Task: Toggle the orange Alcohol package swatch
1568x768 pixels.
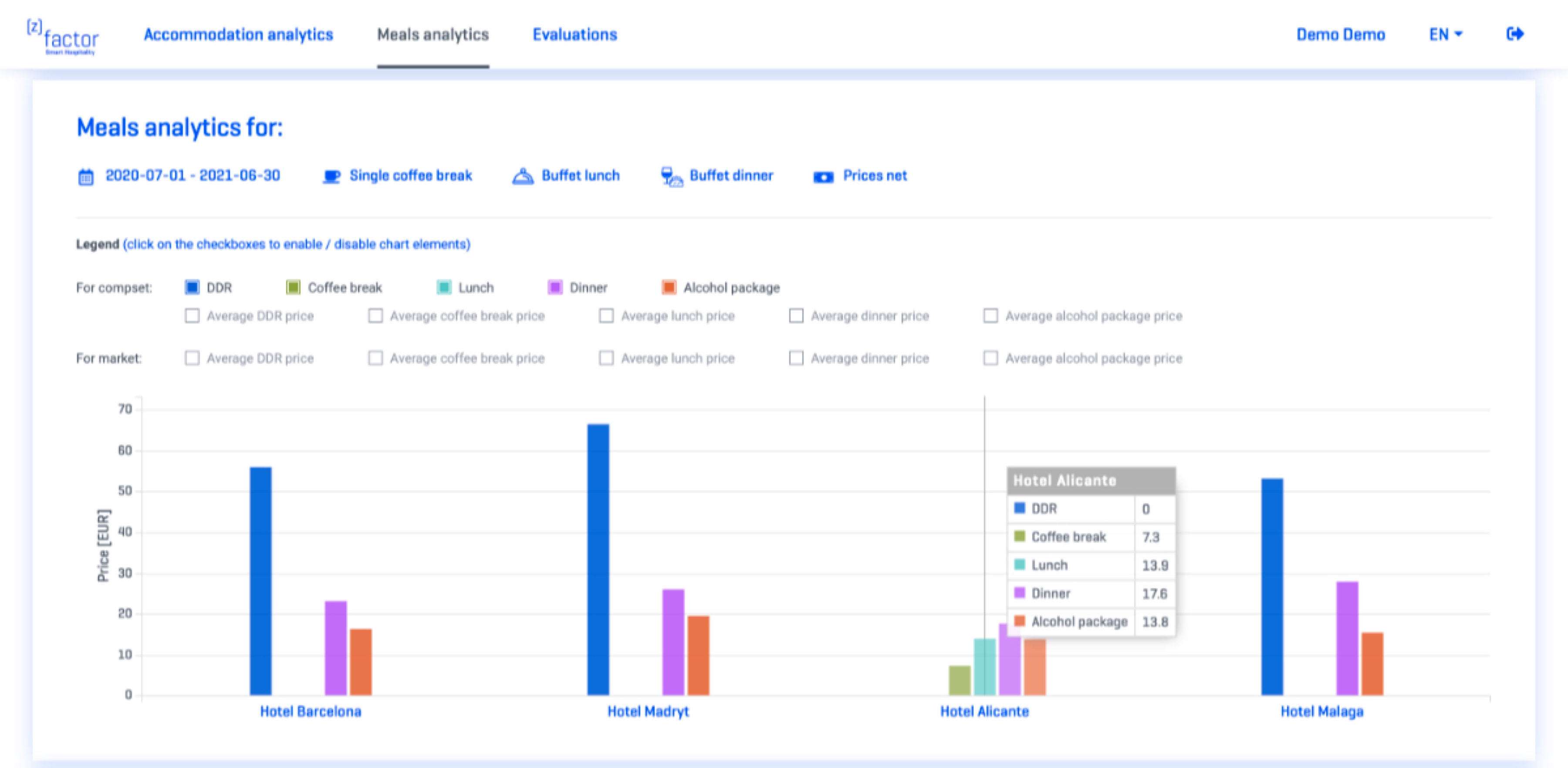Action: (x=669, y=287)
